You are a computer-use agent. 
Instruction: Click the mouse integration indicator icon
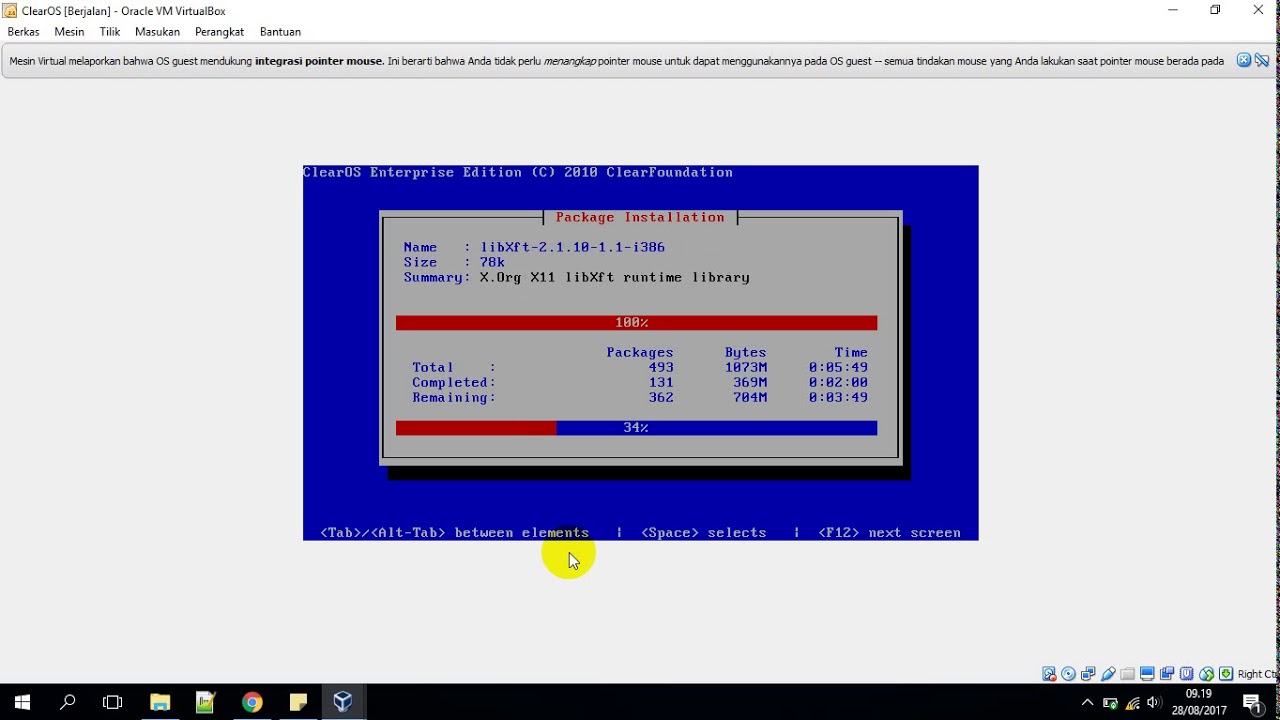(x=1207, y=674)
